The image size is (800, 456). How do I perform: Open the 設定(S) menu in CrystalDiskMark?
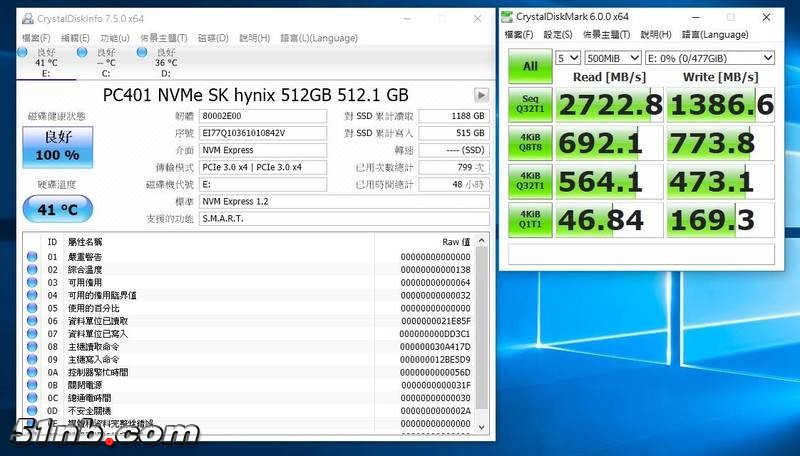click(557, 34)
